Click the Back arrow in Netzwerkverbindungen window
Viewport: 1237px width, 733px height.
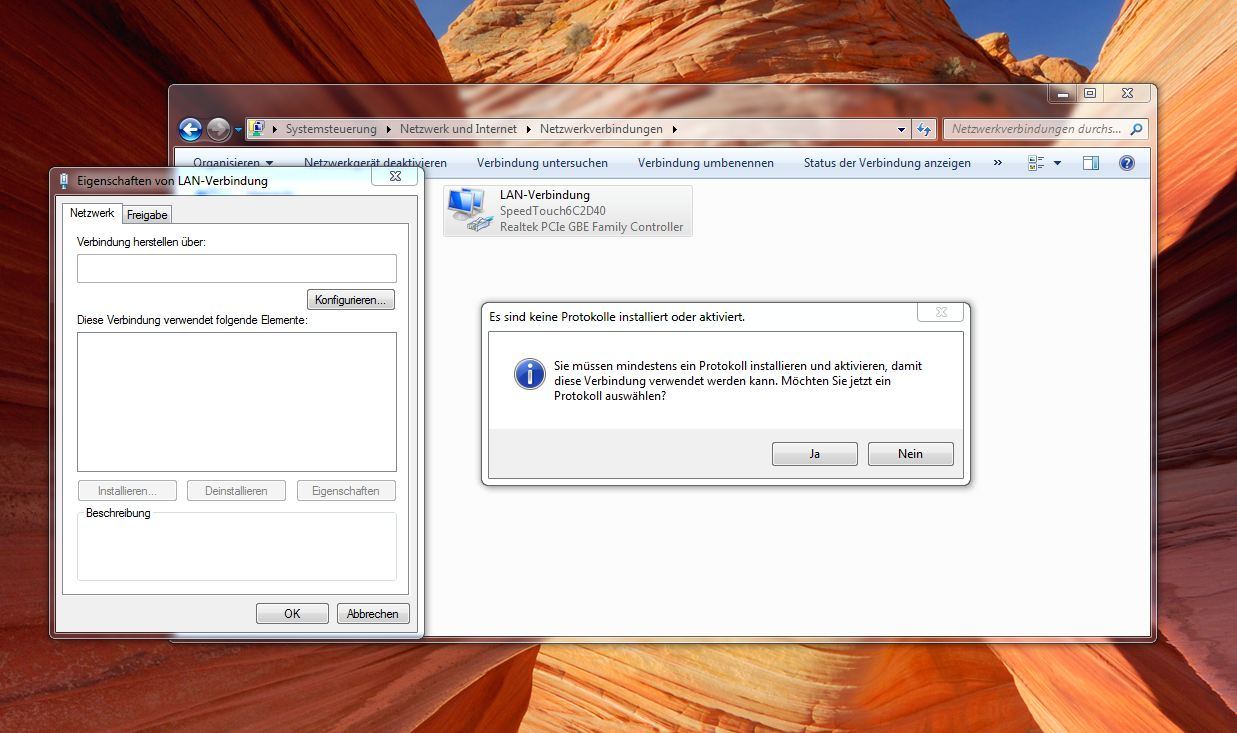point(190,129)
